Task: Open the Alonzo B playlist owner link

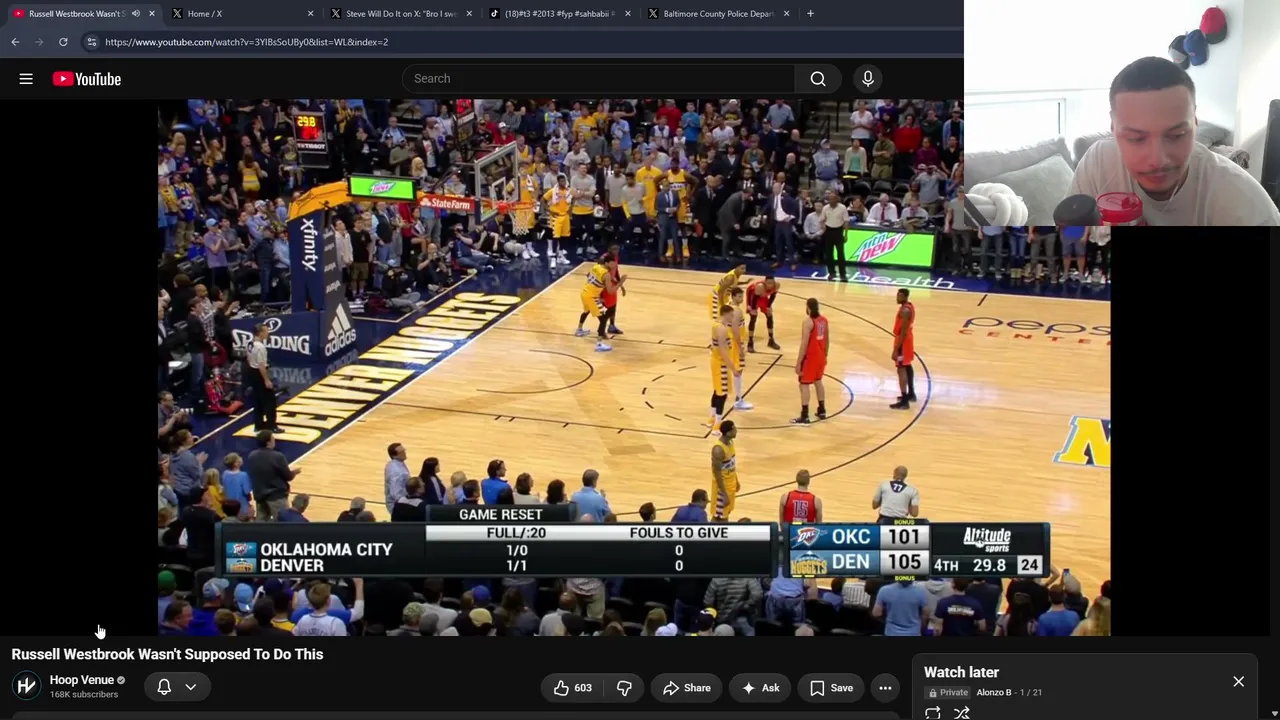Action: tap(994, 692)
